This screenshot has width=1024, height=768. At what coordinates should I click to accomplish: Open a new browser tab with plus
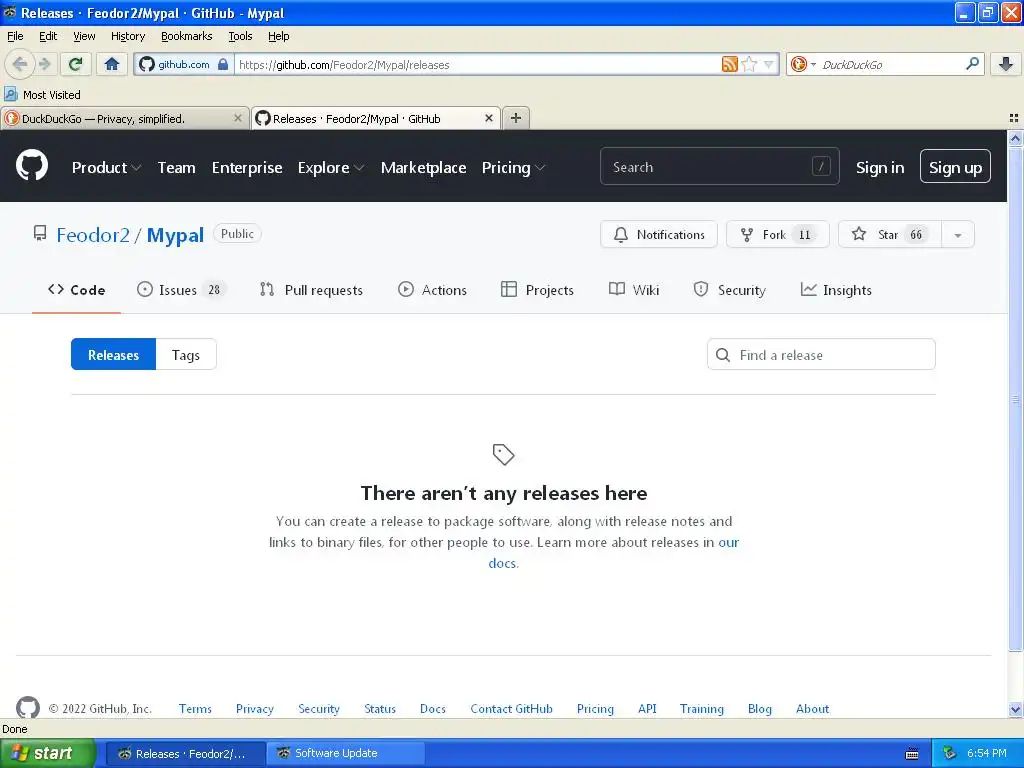click(x=516, y=118)
